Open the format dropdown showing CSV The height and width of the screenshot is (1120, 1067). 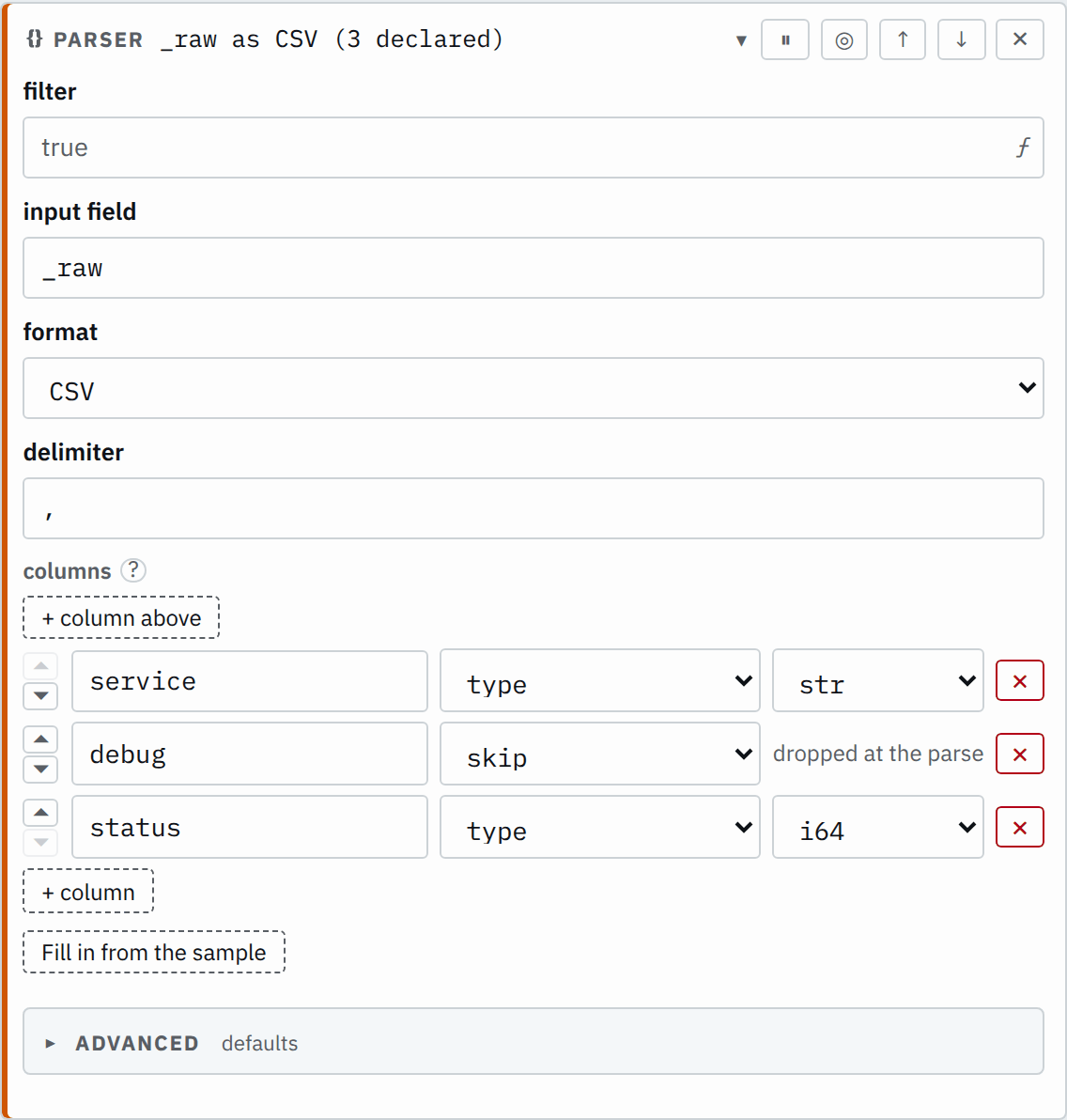pos(533,388)
